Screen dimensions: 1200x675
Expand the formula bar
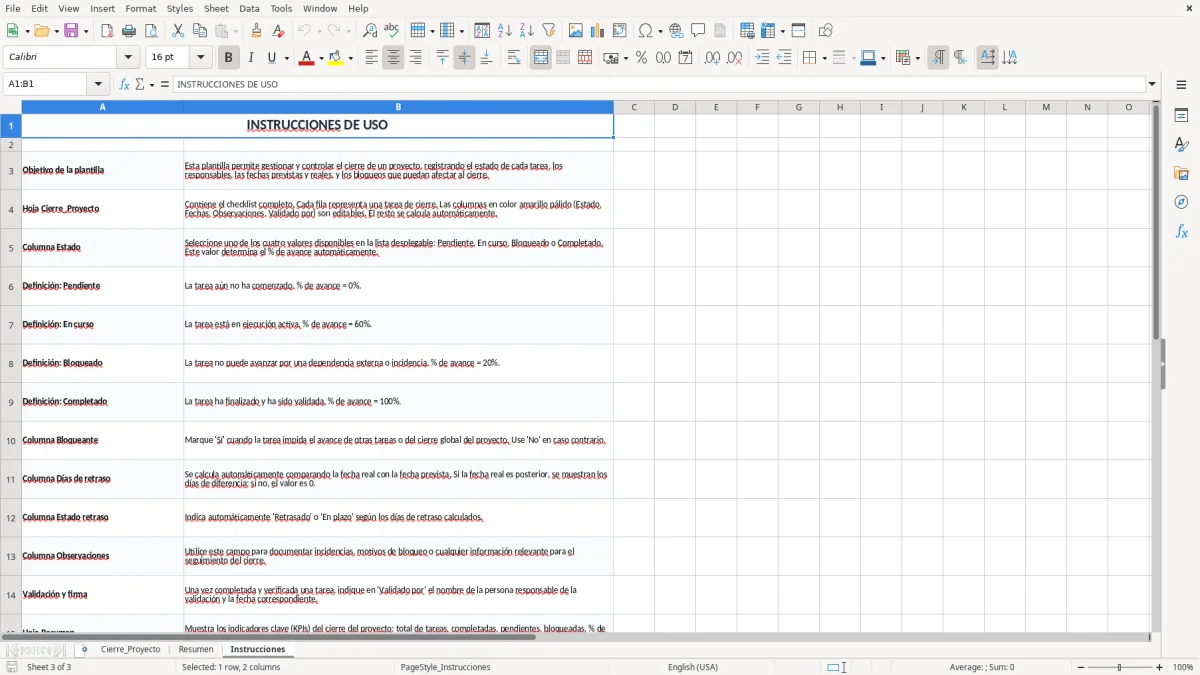point(1152,84)
